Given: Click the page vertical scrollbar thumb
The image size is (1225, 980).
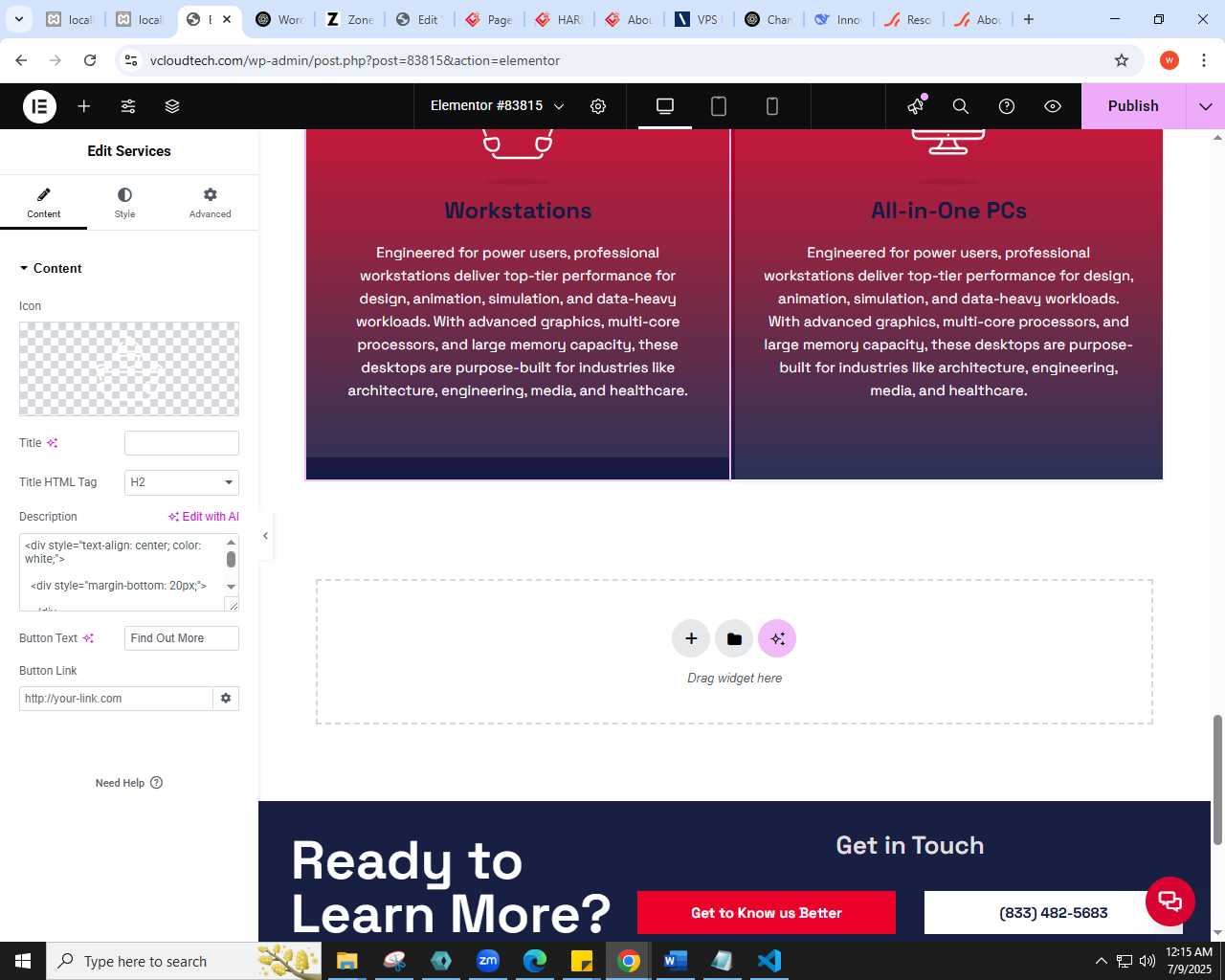Looking at the screenshot, I should coord(1217,780).
